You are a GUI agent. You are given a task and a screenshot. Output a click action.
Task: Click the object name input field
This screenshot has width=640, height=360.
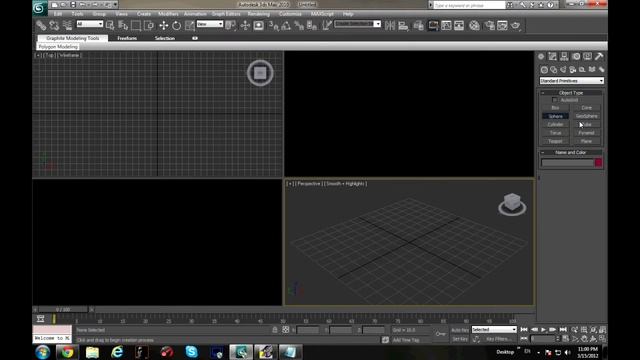click(567, 162)
